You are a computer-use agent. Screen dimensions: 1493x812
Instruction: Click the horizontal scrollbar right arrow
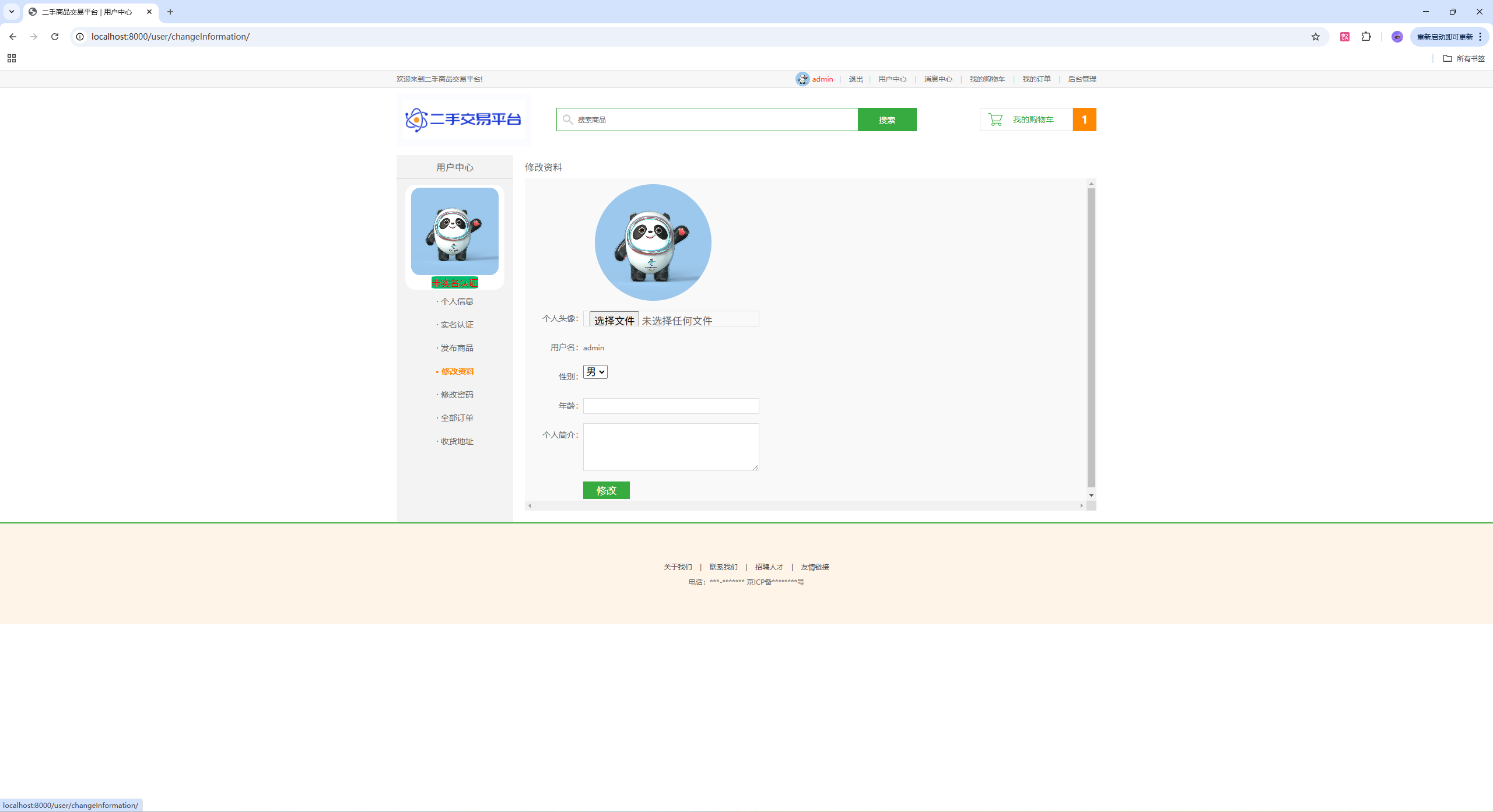coord(1082,505)
